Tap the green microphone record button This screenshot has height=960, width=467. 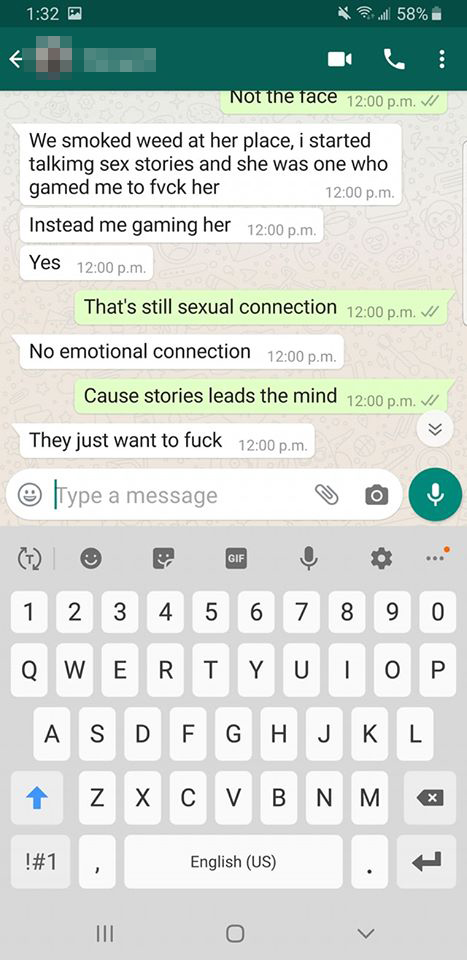tap(435, 495)
